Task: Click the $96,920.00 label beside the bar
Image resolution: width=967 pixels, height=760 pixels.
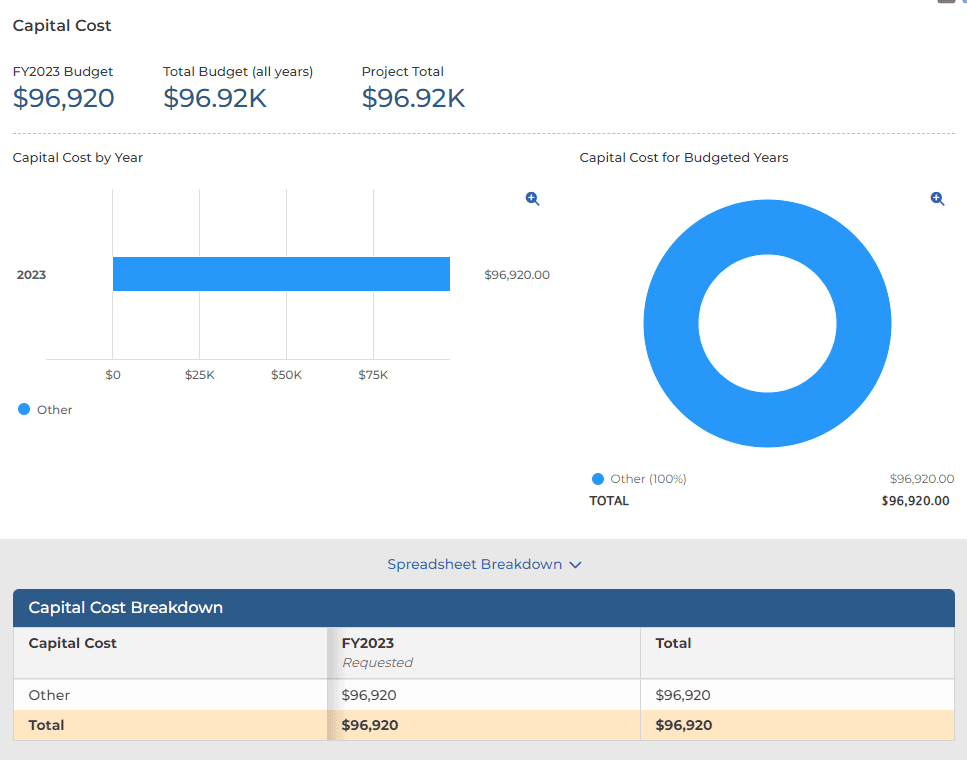Action: click(517, 275)
